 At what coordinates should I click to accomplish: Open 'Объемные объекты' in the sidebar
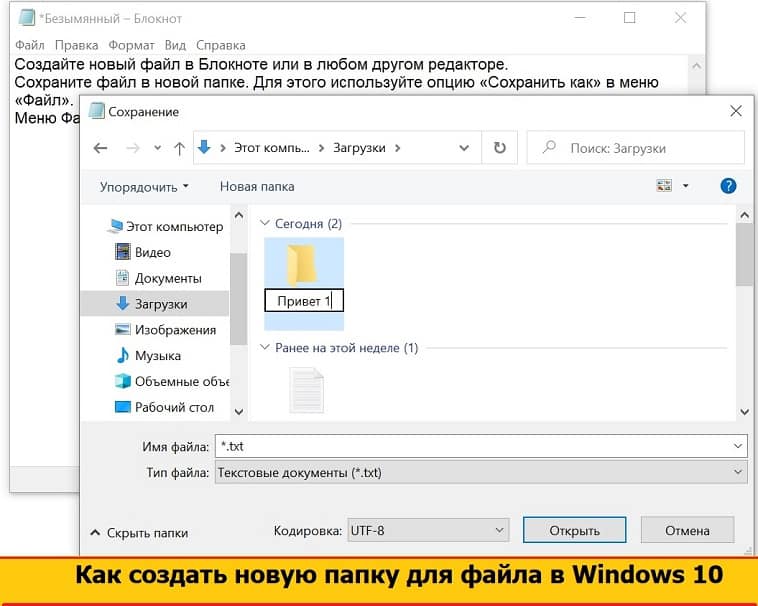tap(172, 381)
